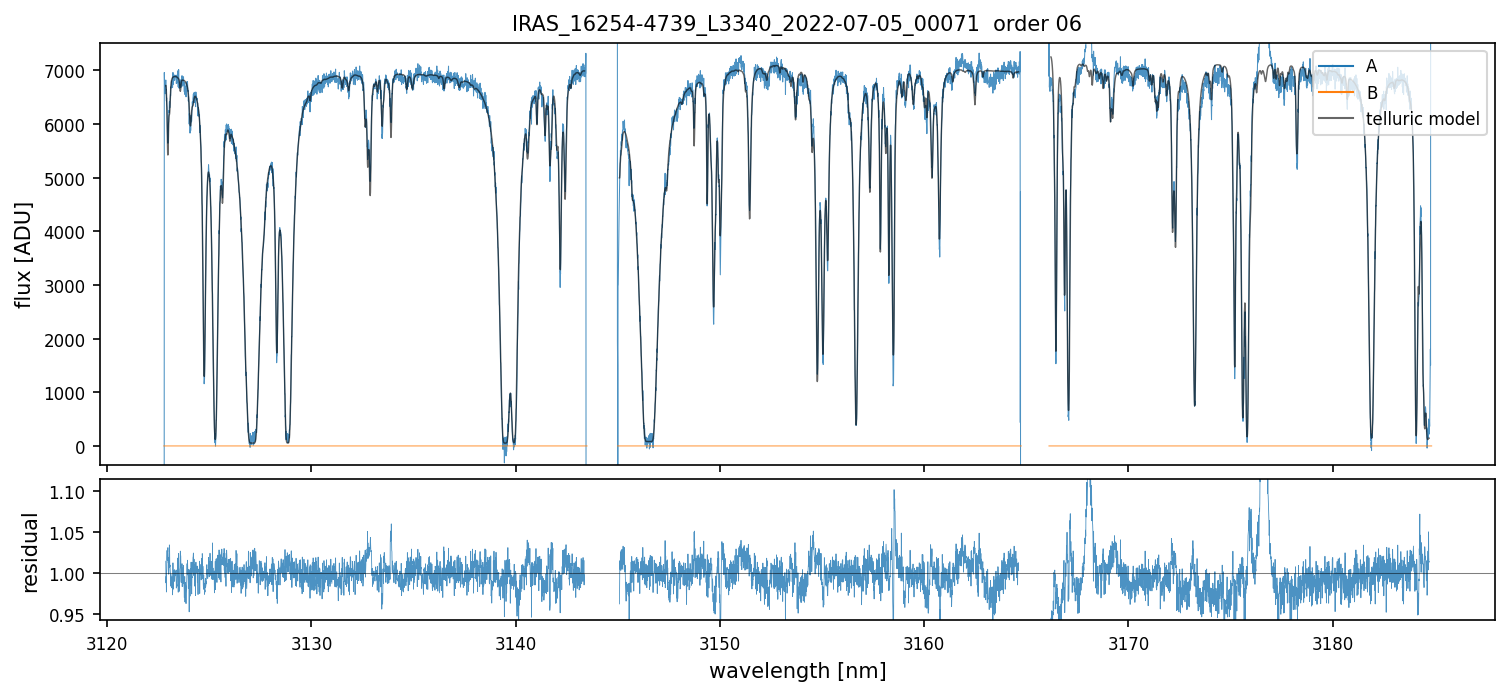Click the 4000 flux tick label

tap(68, 232)
